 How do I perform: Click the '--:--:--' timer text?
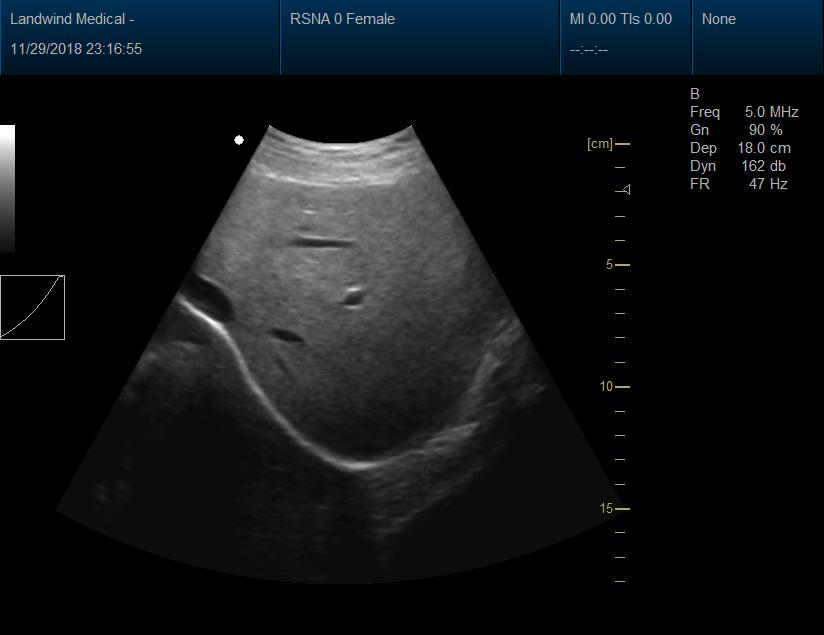[589, 50]
